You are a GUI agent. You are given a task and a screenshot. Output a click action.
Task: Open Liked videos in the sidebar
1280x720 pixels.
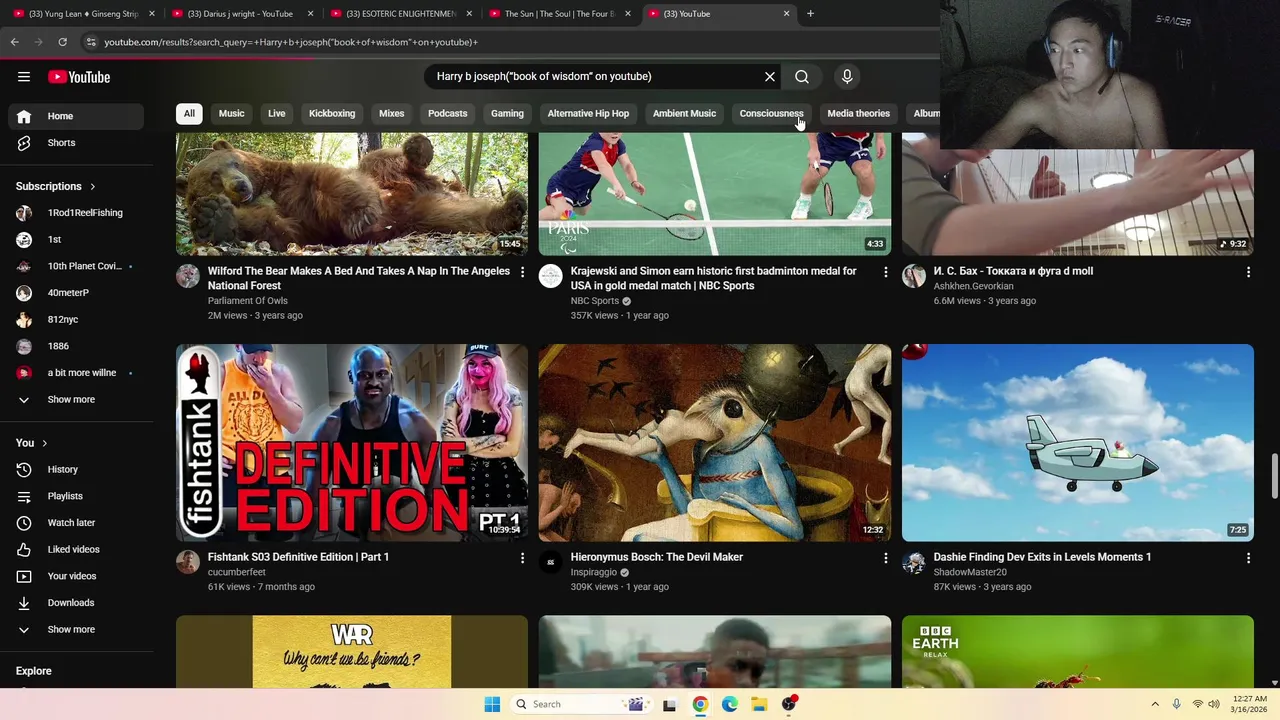click(76, 549)
